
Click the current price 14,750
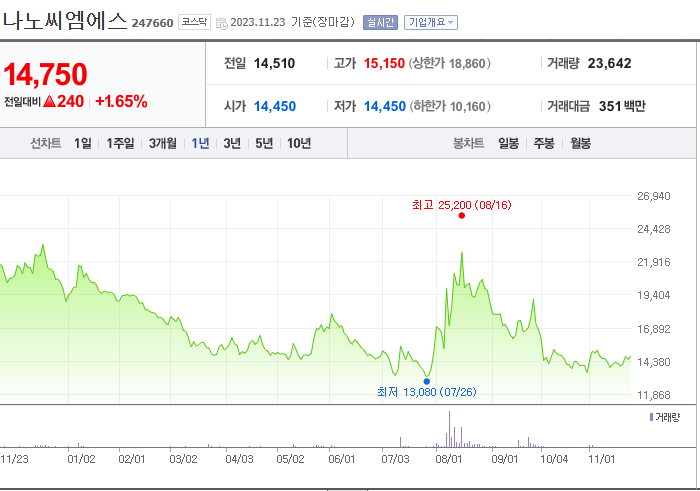pos(45,74)
